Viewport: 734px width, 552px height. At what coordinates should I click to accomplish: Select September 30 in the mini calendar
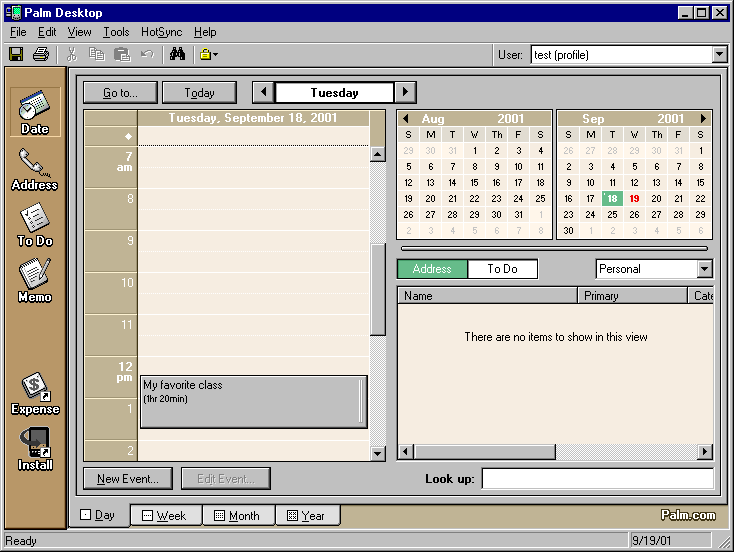tap(568, 230)
